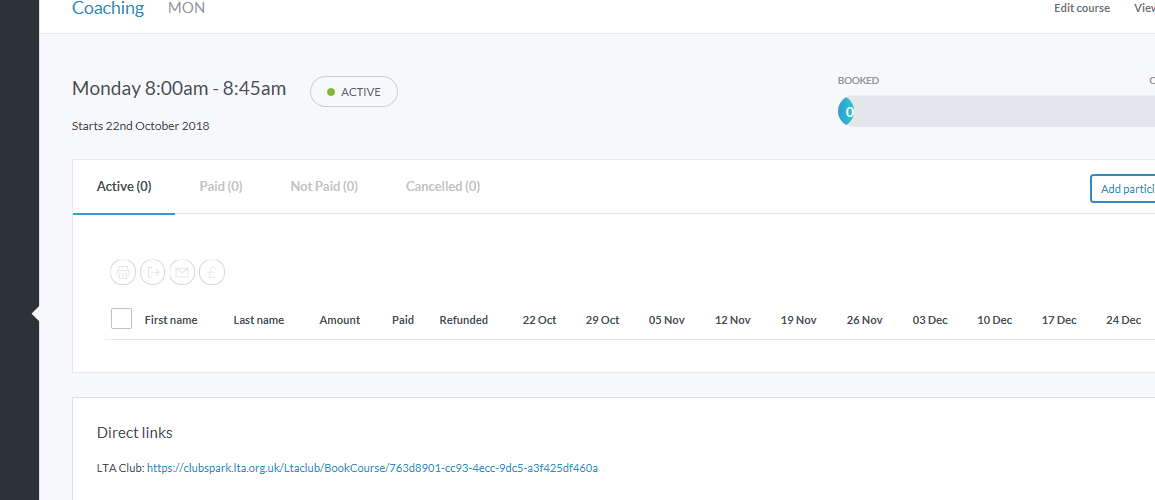Click the First name column header
The width and height of the screenshot is (1155, 500).
[x=171, y=320]
